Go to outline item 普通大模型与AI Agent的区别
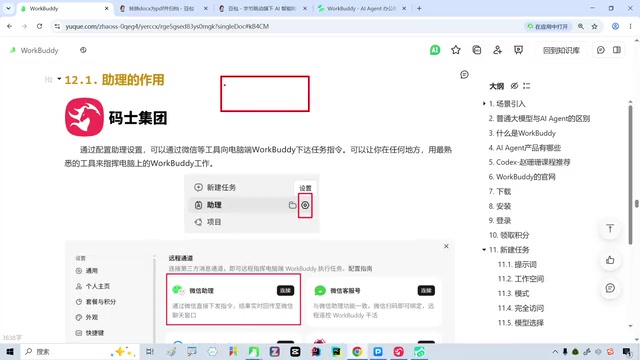The height and width of the screenshot is (360, 640). click(539, 118)
